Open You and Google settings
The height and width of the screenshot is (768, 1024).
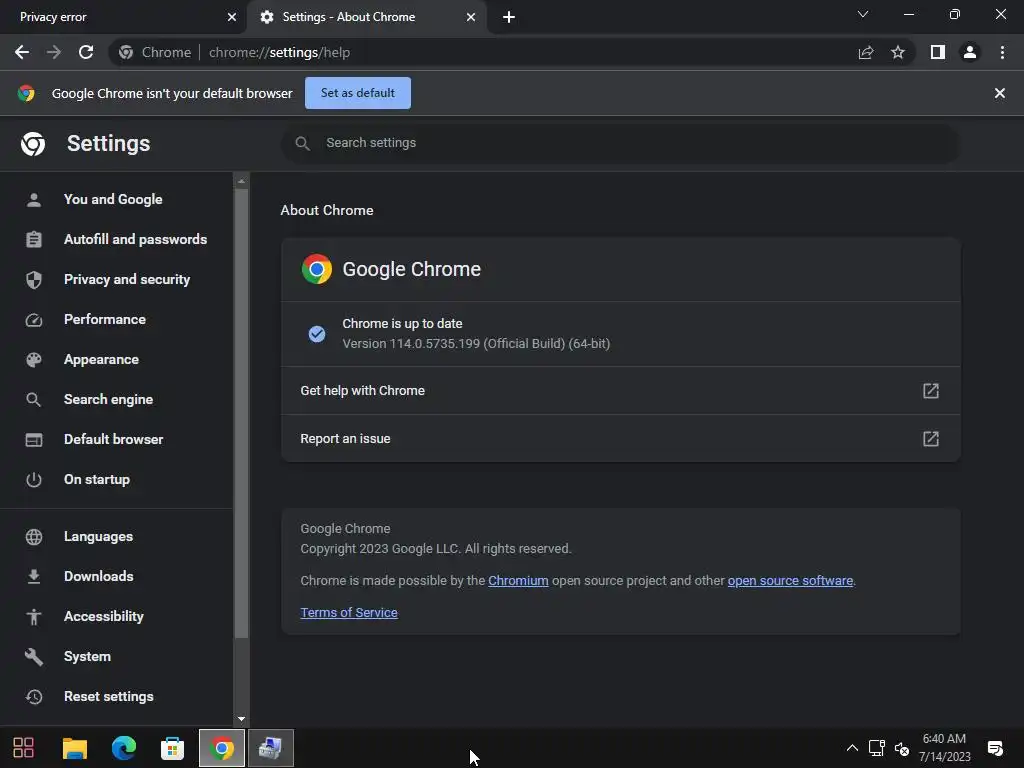click(113, 199)
